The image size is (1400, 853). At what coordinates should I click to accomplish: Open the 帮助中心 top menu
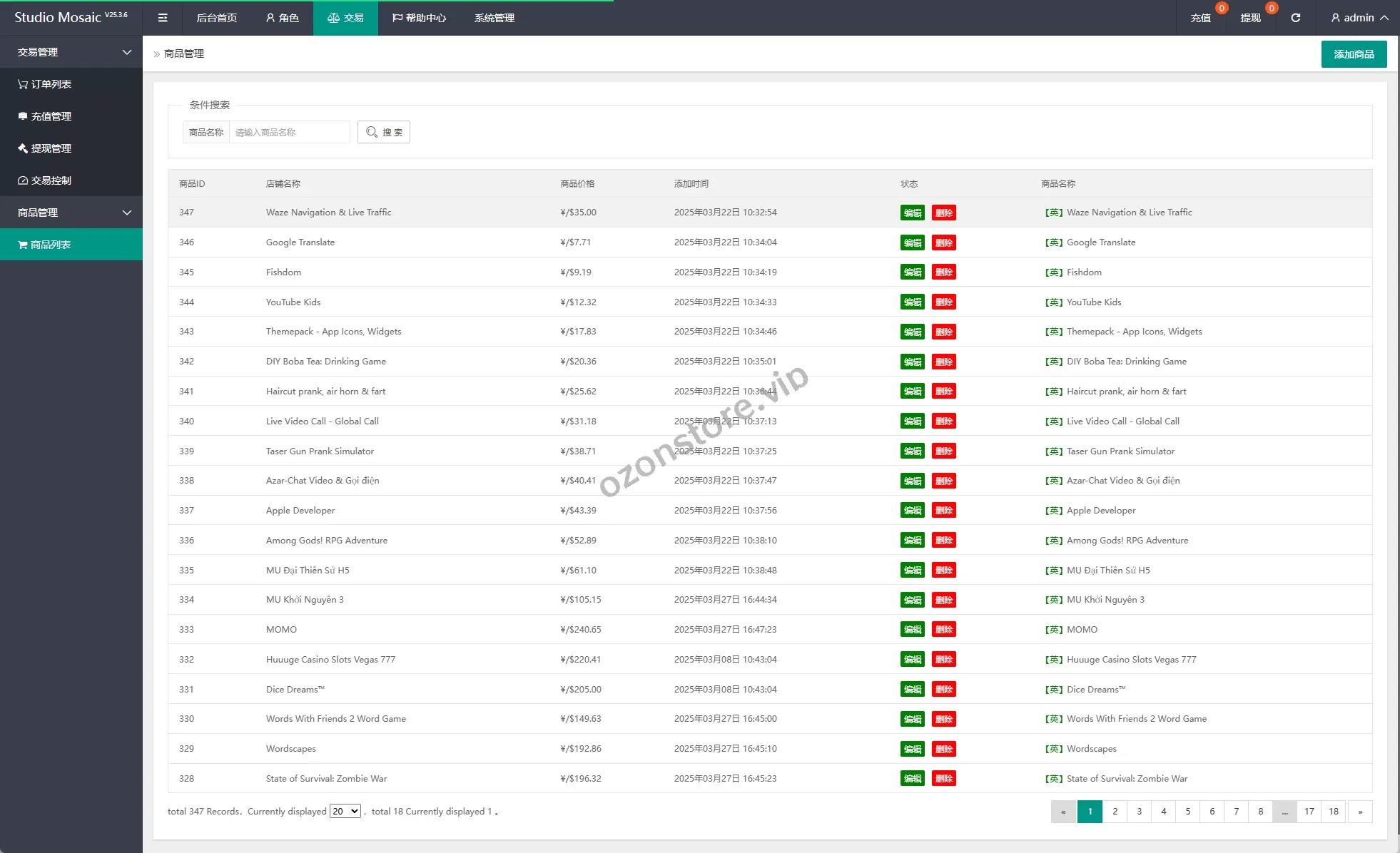(x=419, y=18)
